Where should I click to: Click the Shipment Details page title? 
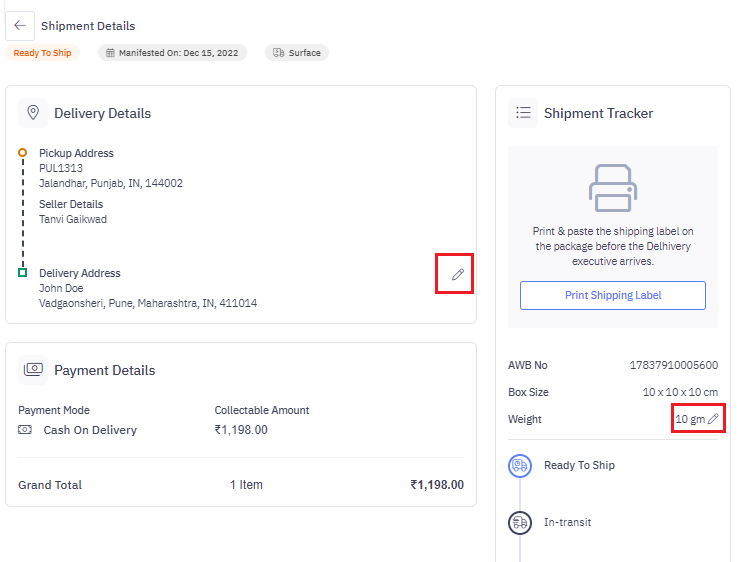click(88, 26)
